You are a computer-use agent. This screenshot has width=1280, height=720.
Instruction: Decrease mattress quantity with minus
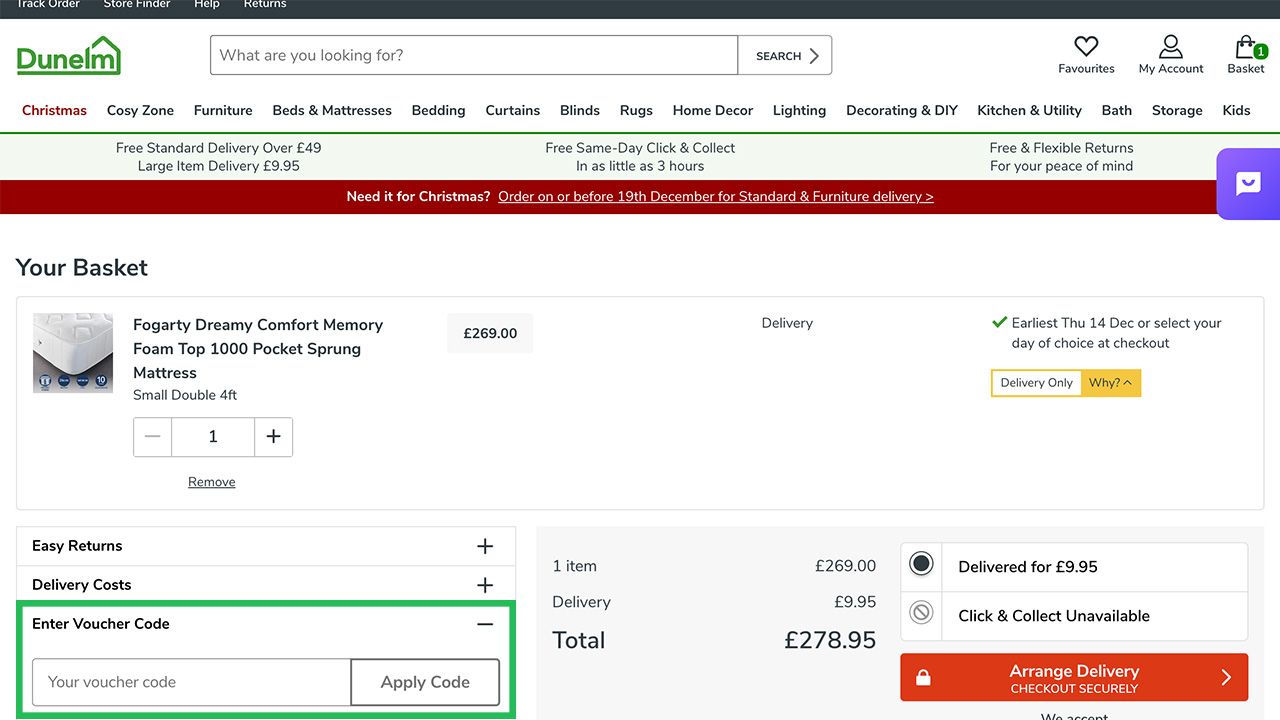(153, 437)
